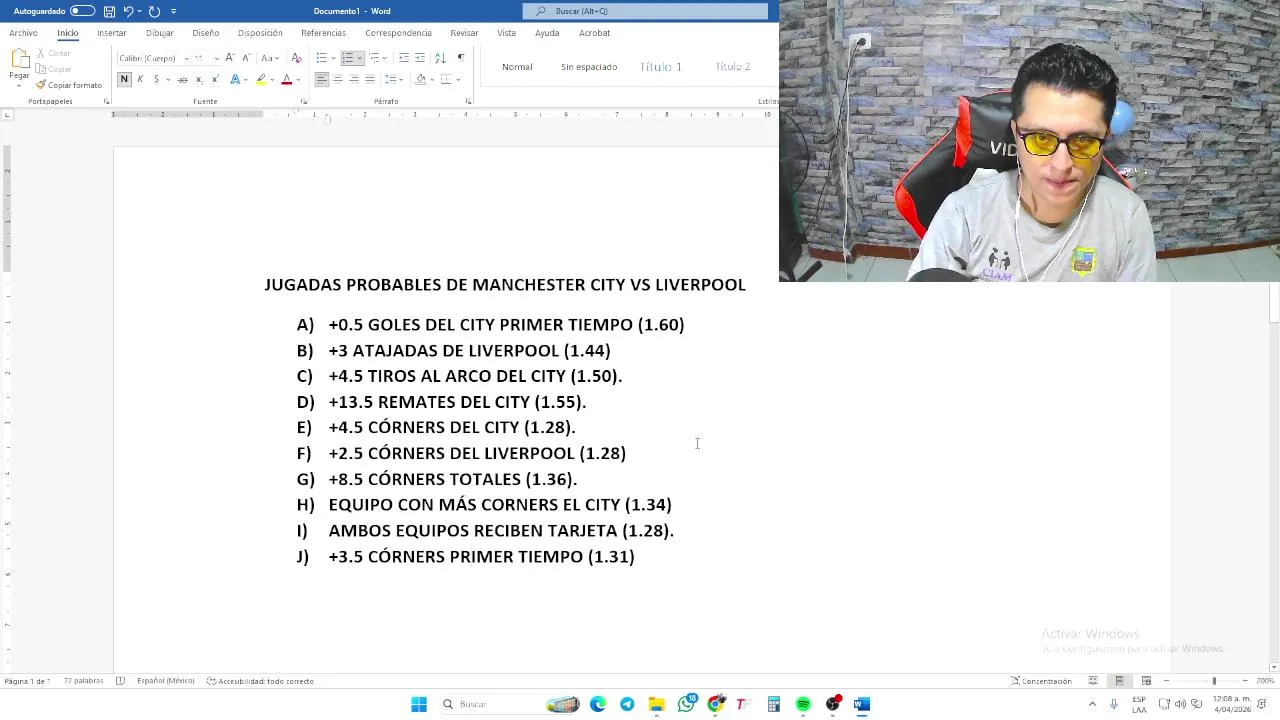Pick text highlight color
The height and width of the screenshot is (720, 1280).
(261, 79)
